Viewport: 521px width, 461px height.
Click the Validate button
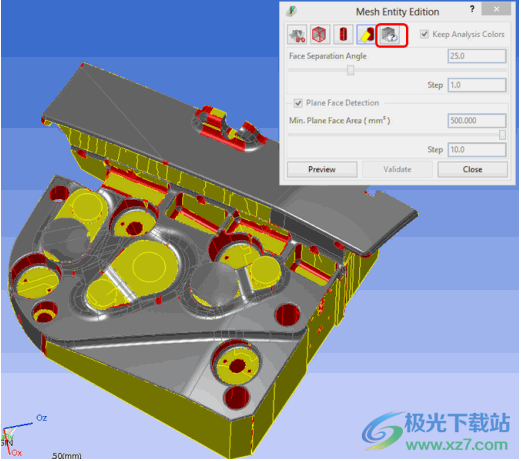397,169
